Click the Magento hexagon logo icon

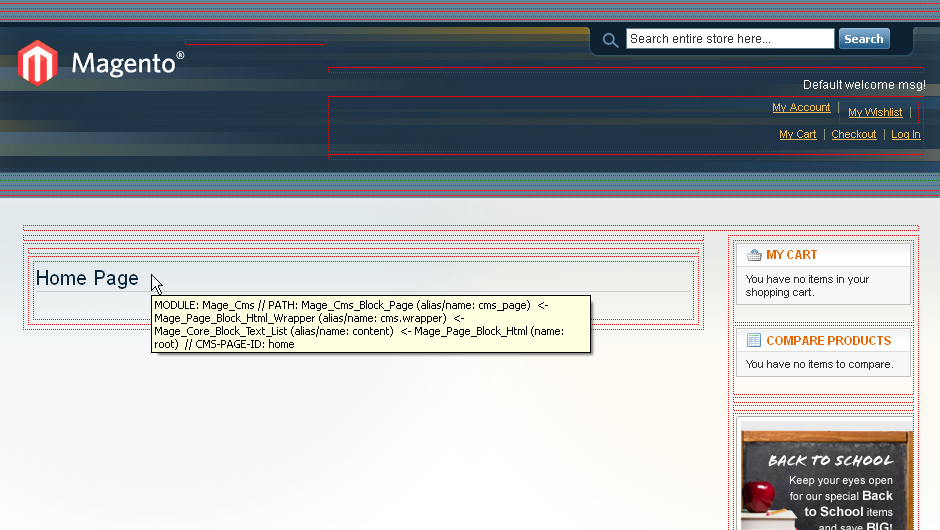coord(37,63)
